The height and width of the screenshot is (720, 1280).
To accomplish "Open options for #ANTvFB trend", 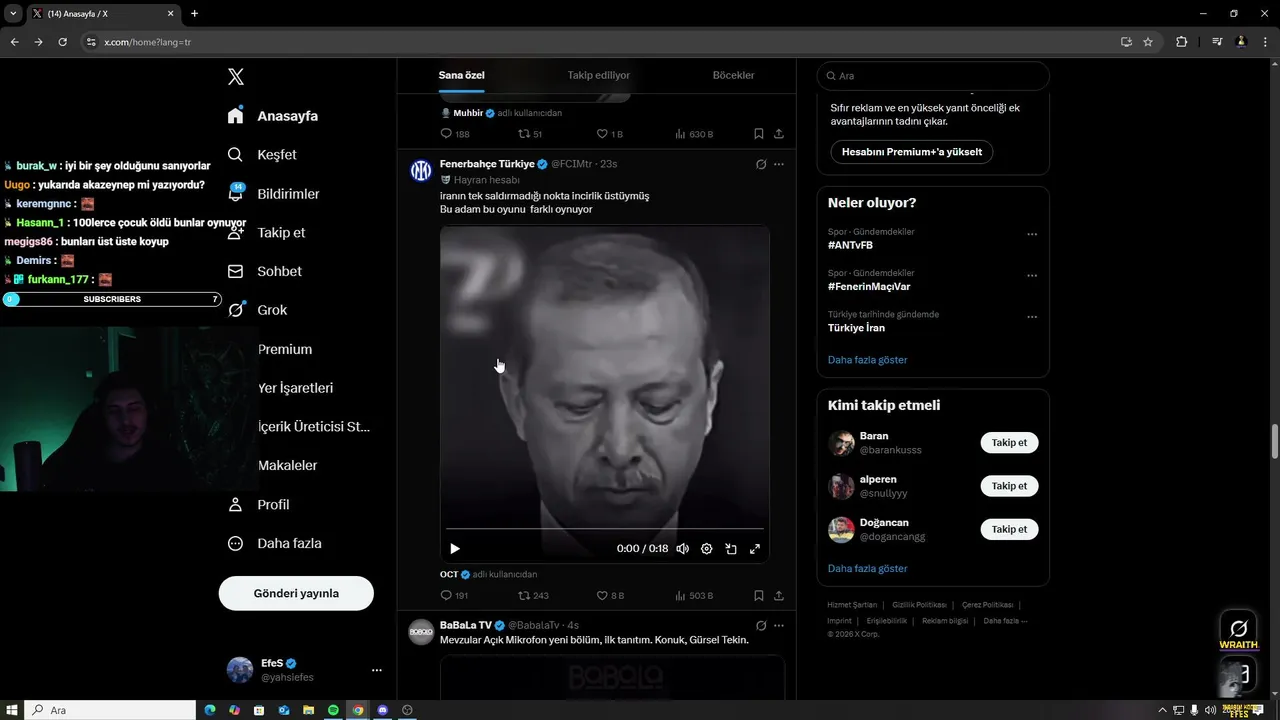I will click(x=1032, y=235).
